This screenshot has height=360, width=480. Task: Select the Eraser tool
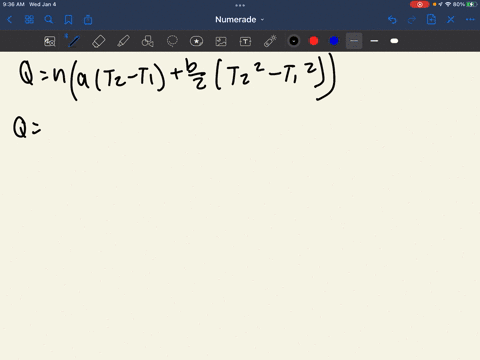[99, 41]
